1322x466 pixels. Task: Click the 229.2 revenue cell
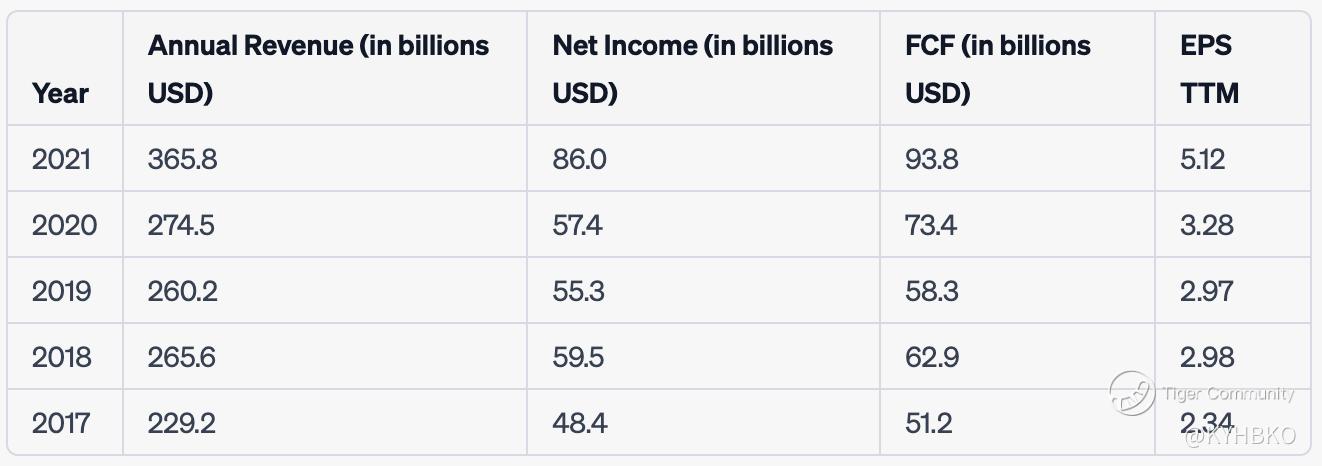[182, 423]
